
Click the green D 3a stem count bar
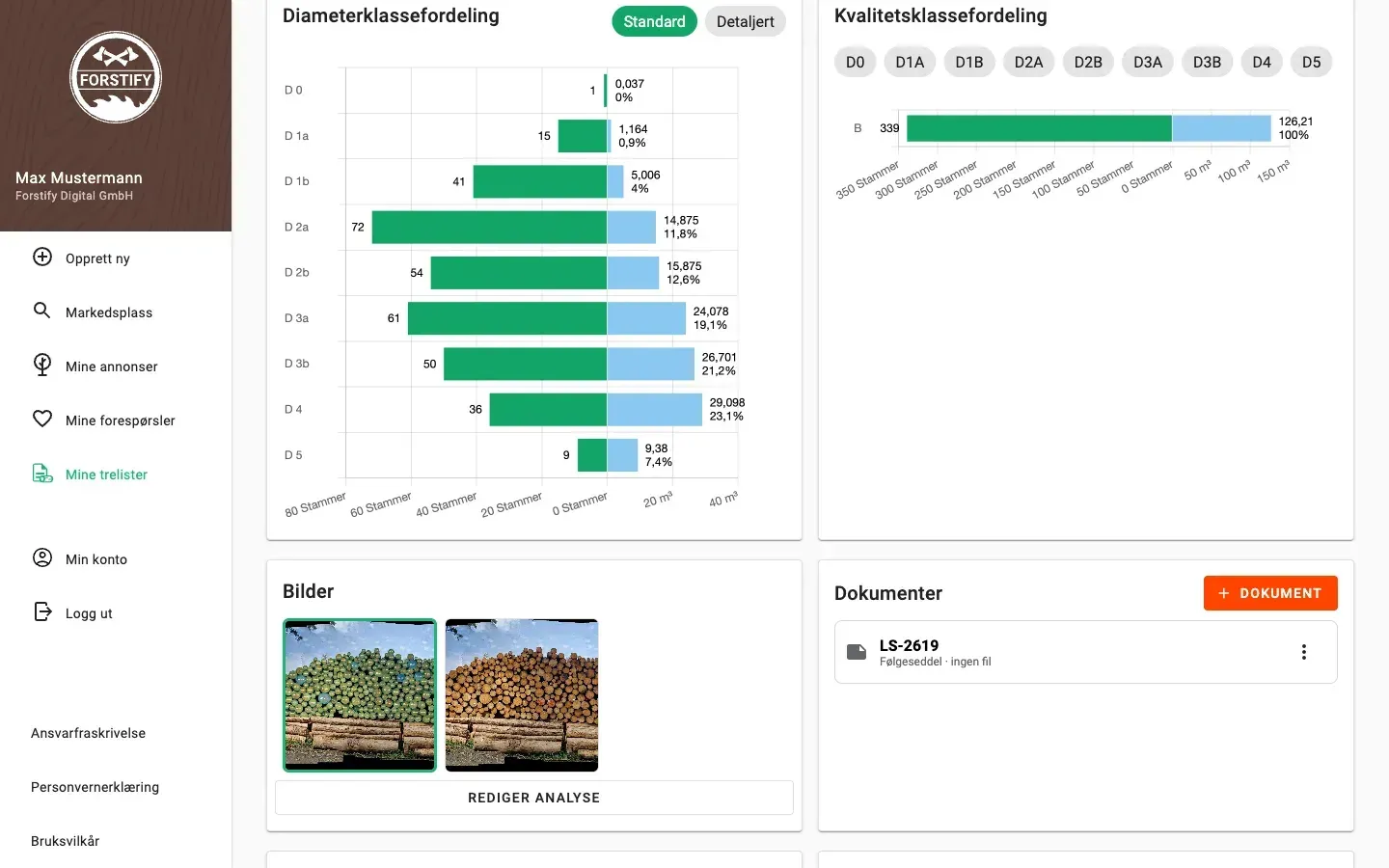click(x=507, y=318)
